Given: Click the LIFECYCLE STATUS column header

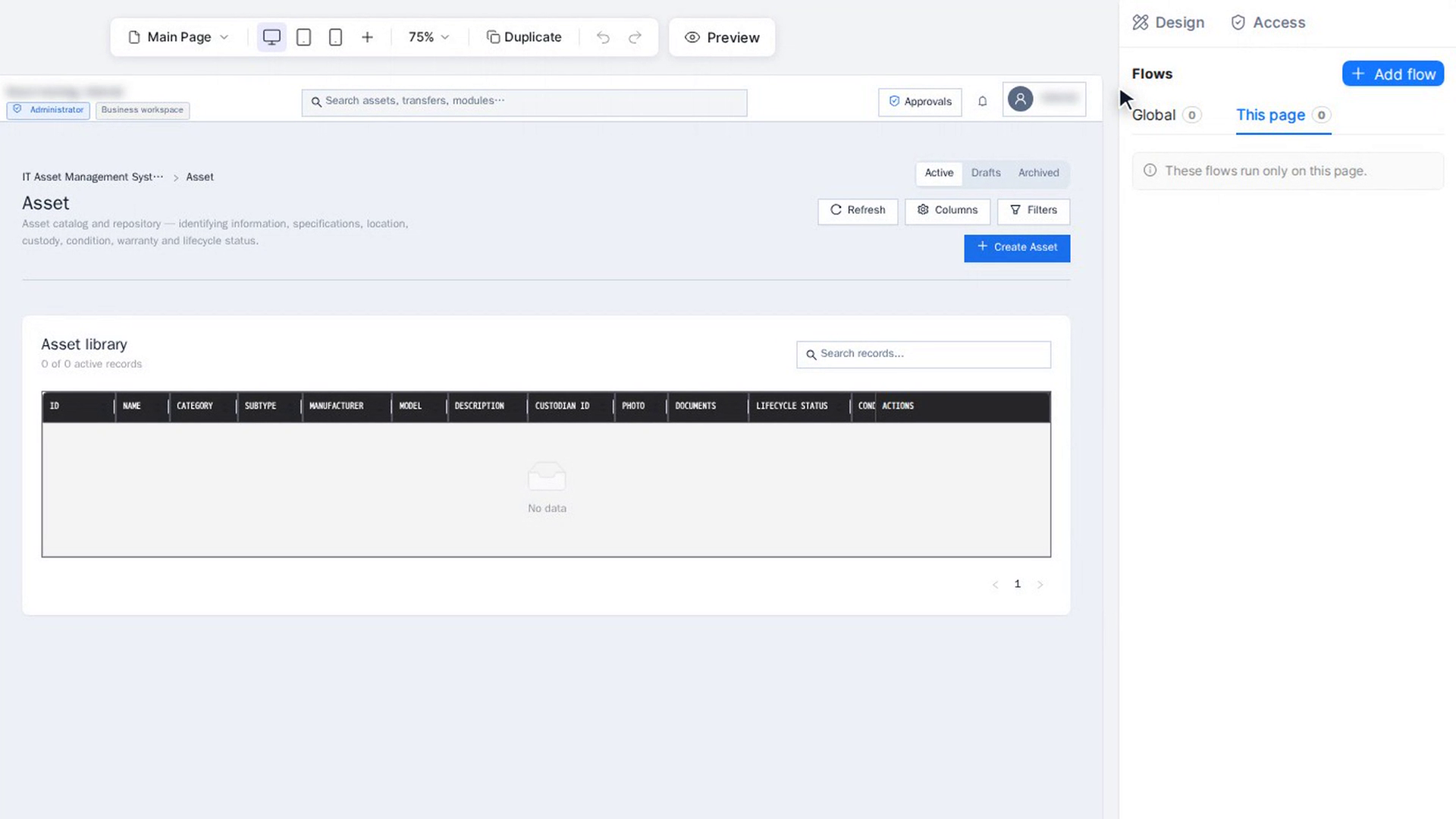Looking at the screenshot, I should coord(799,406).
